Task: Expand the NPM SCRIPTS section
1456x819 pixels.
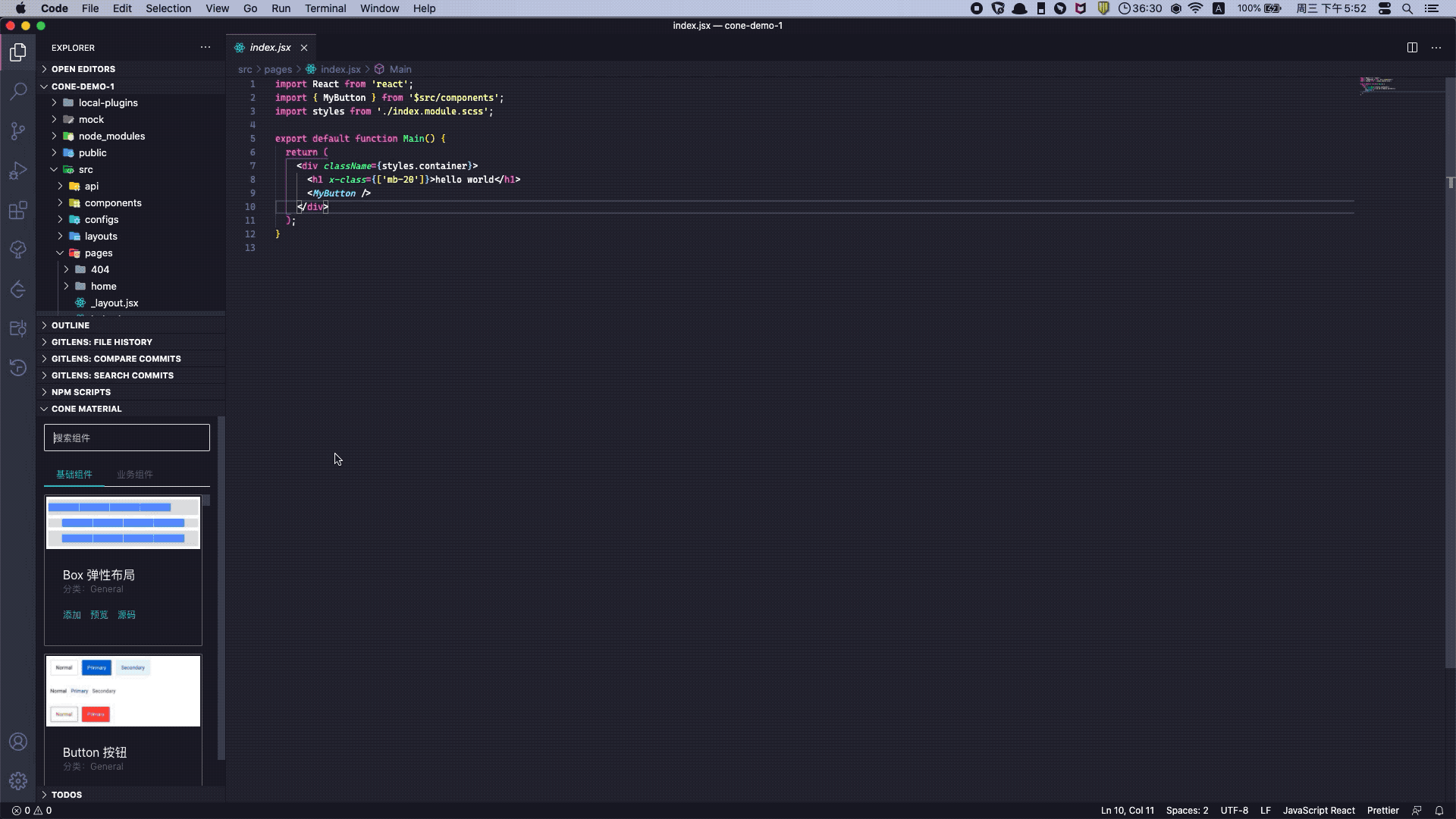Action: [80, 392]
